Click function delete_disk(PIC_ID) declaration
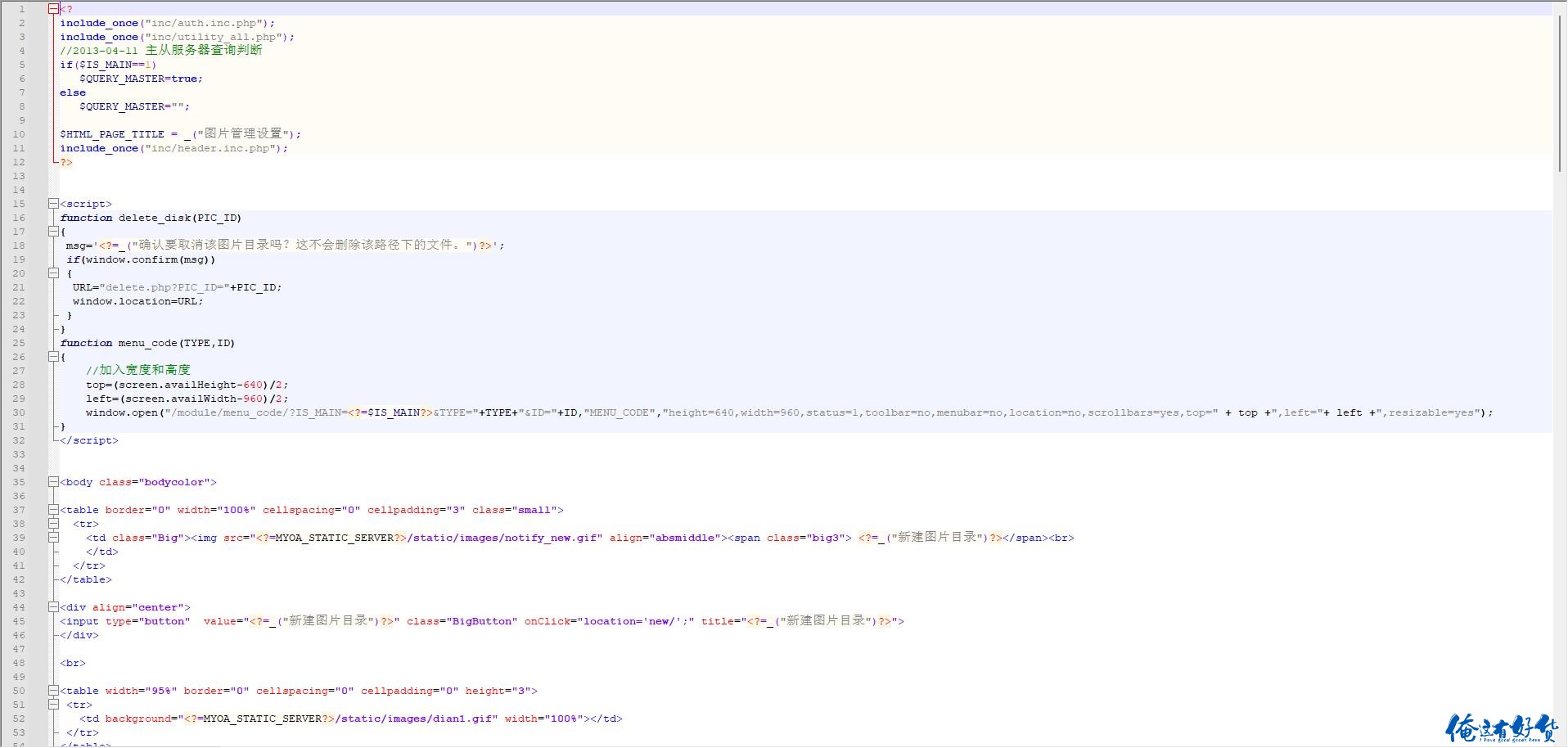 151,218
